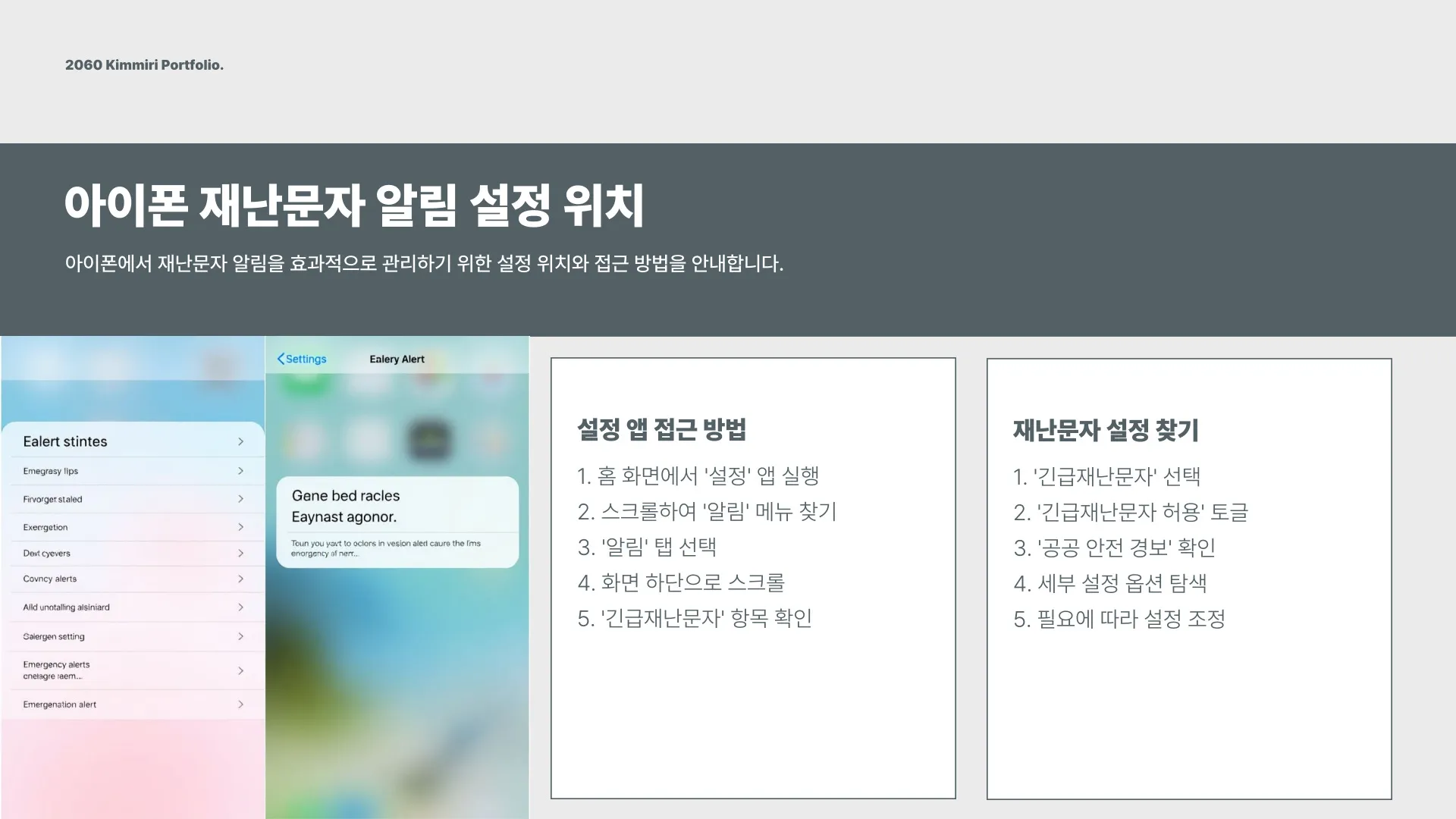This screenshot has width=1456, height=819.
Task: Select the Alld unotalling alsiniard label
Action: click(66, 607)
